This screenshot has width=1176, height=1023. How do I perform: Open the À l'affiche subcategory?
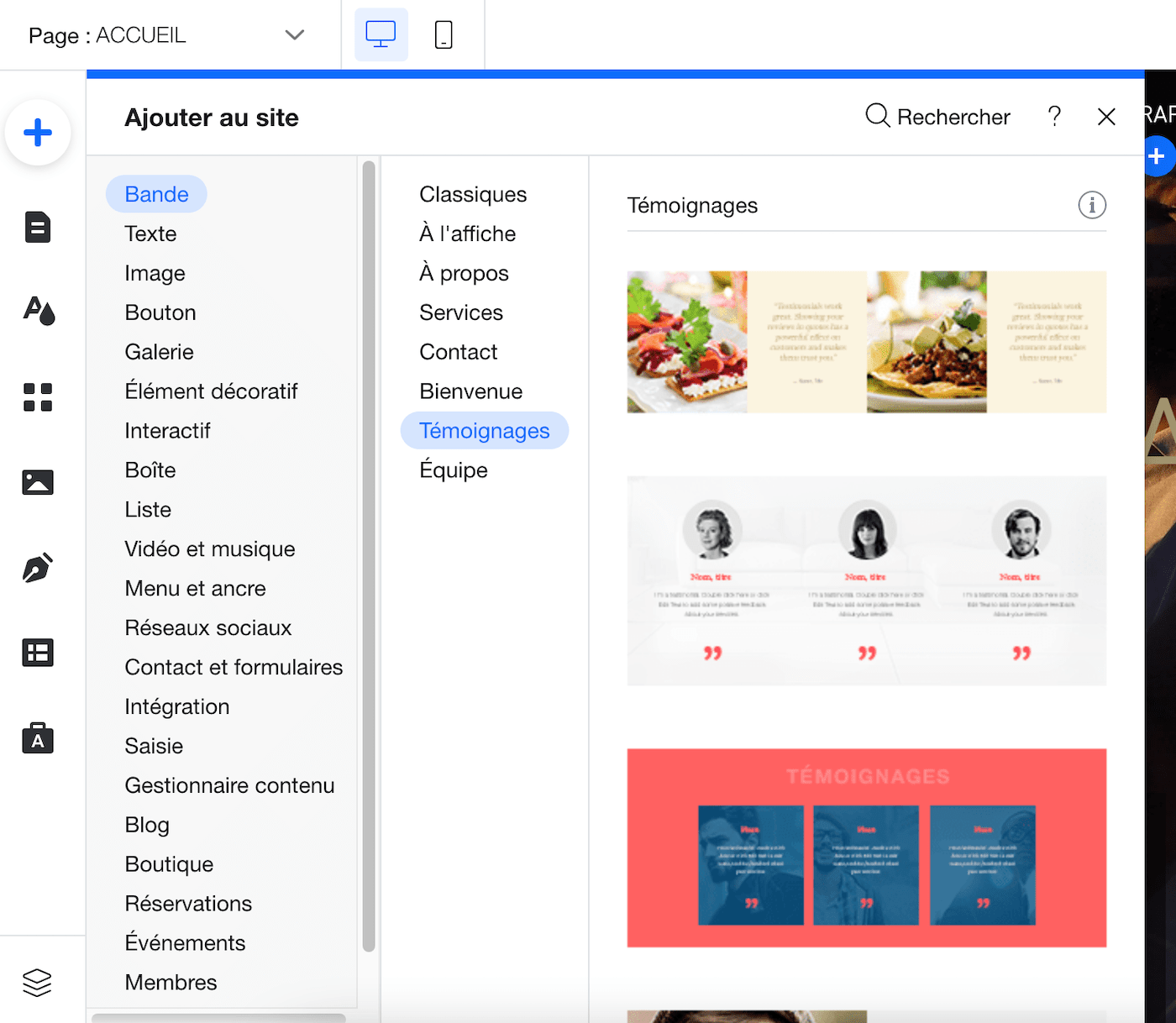tap(468, 233)
